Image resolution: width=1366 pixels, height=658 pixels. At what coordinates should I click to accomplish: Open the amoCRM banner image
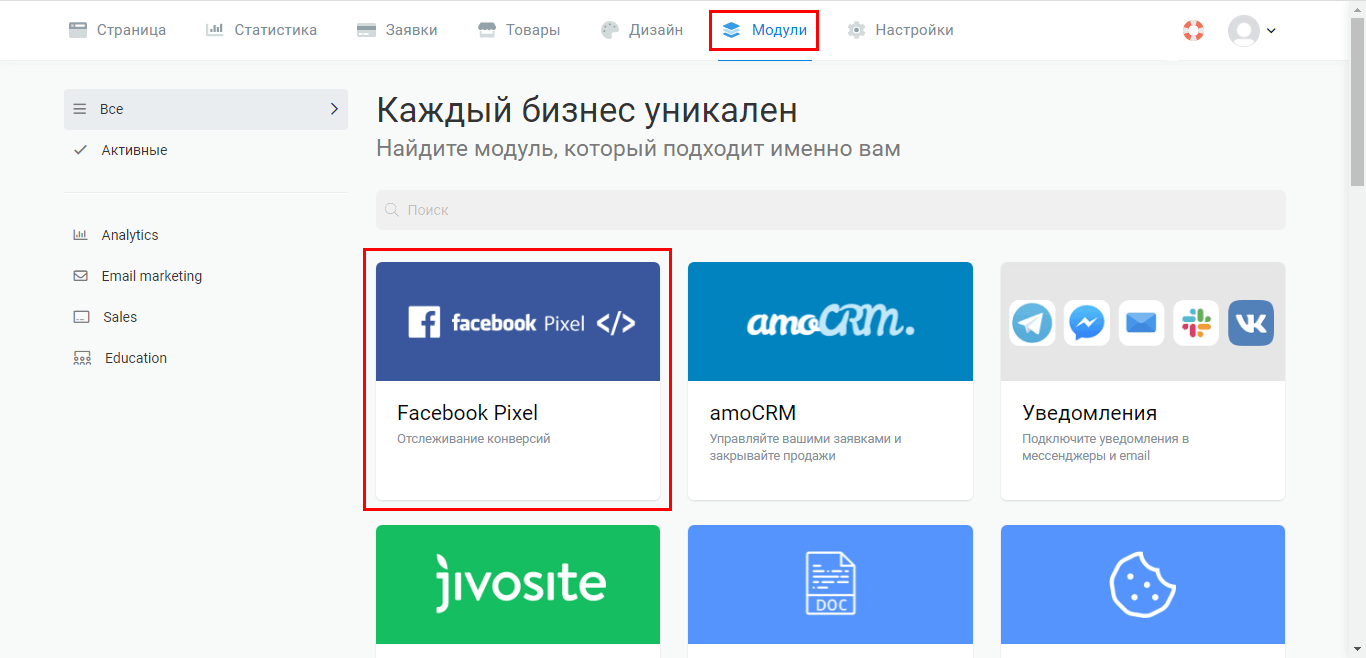click(x=830, y=321)
